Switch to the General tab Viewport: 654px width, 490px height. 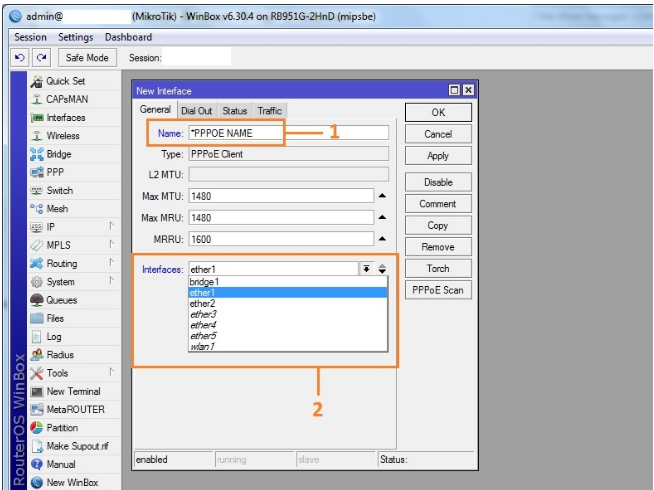coord(155,110)
